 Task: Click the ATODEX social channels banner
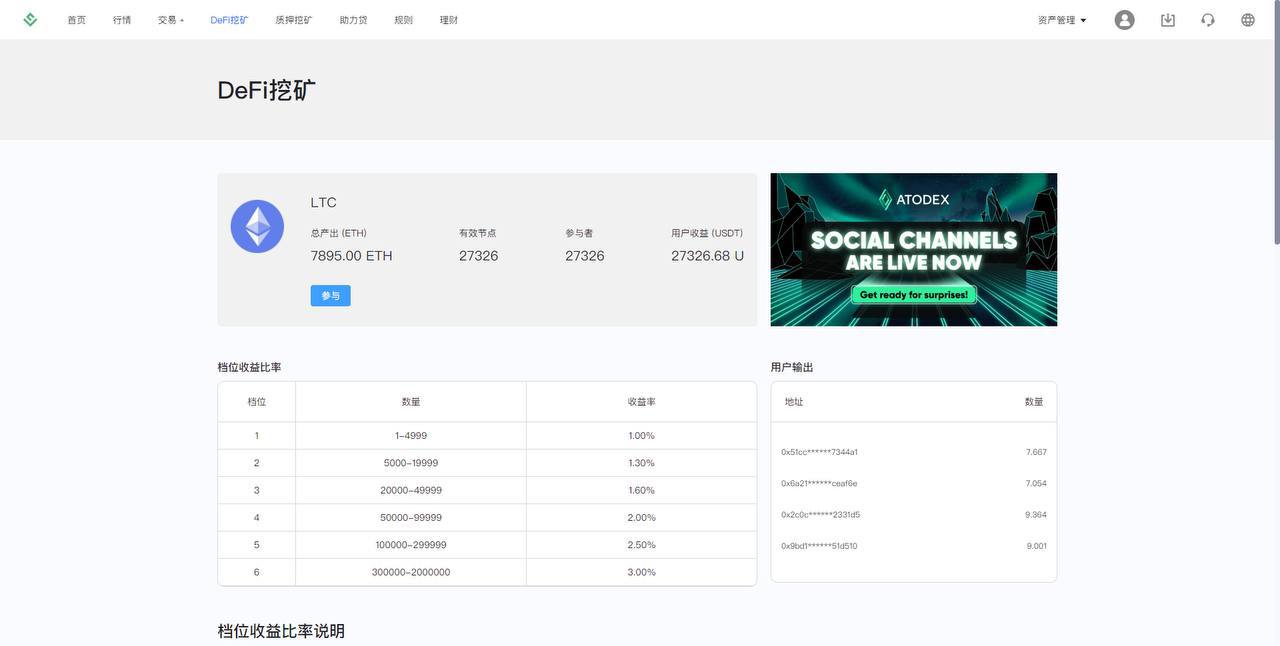pyautogui.click(x=914, y=250)
